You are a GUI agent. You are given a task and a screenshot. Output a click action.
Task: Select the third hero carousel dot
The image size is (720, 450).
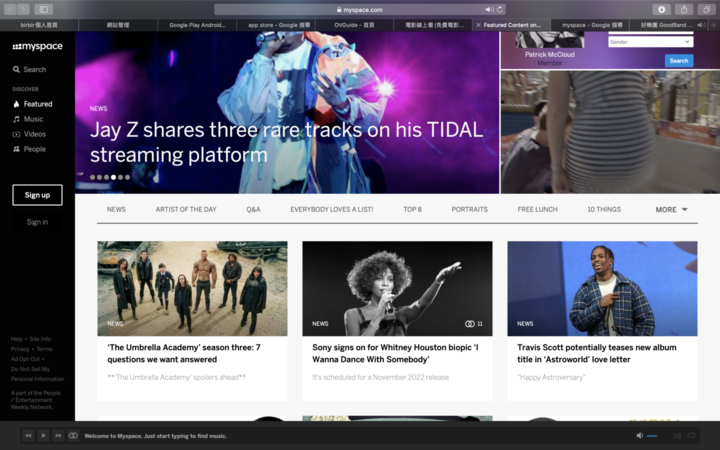click(x=106, y=177)
